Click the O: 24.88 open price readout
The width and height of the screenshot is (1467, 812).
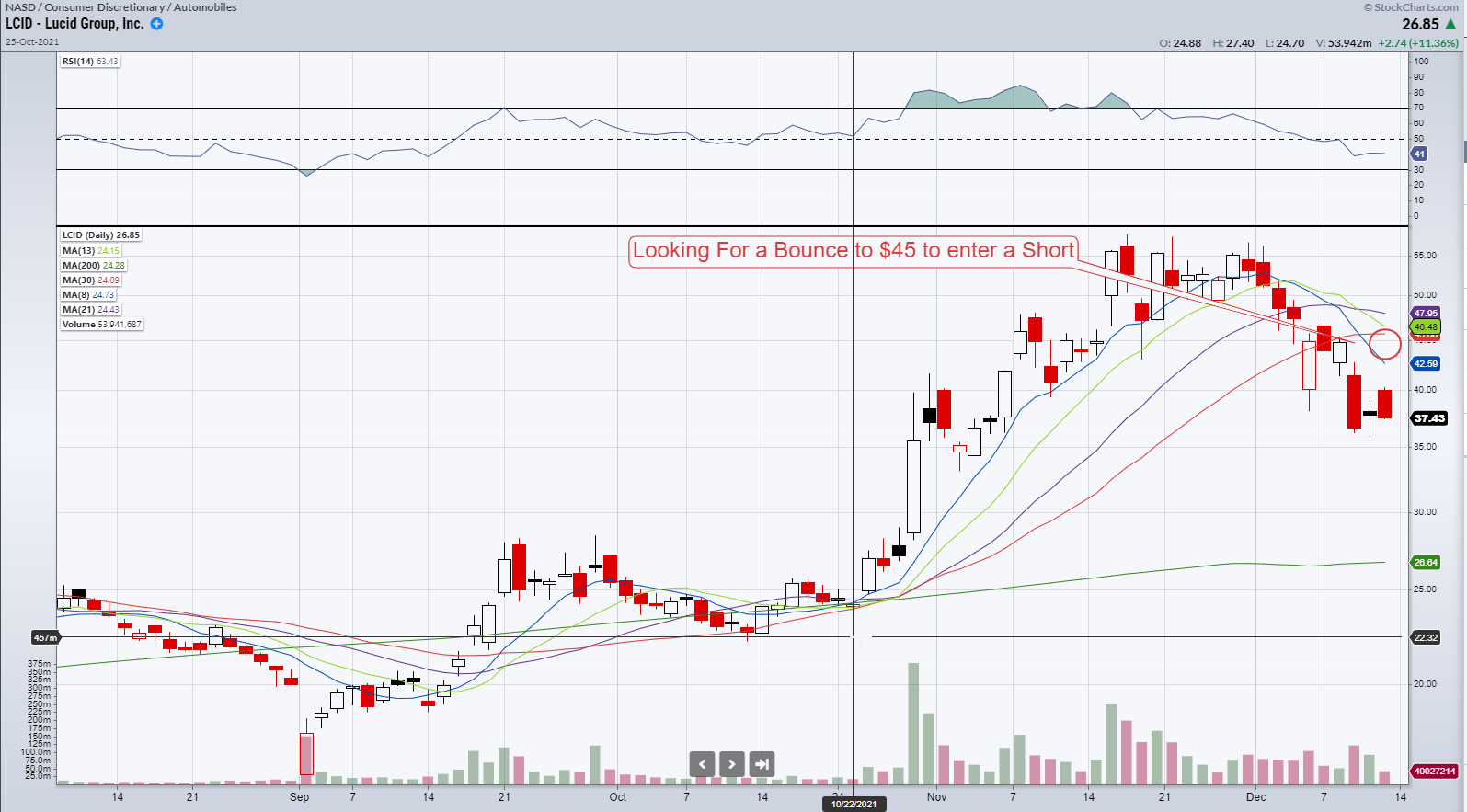point(1180,43)
